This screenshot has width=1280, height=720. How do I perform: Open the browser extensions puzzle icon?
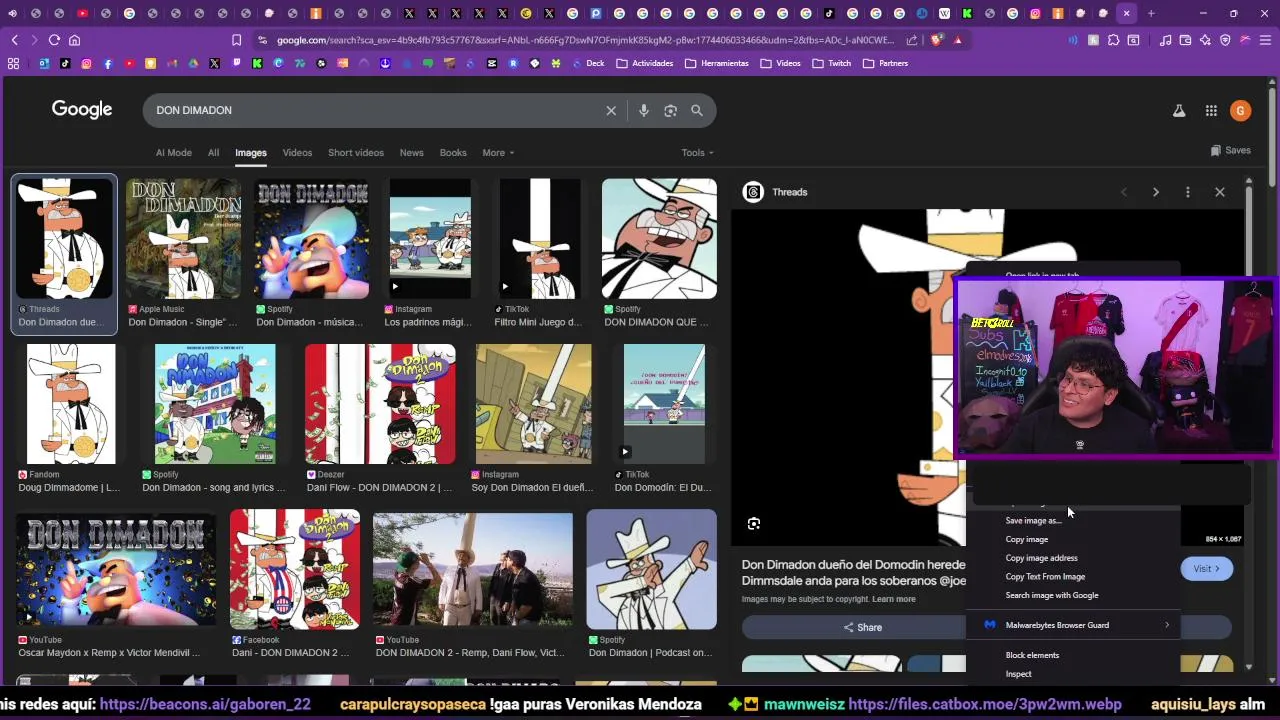[1113, 40]
